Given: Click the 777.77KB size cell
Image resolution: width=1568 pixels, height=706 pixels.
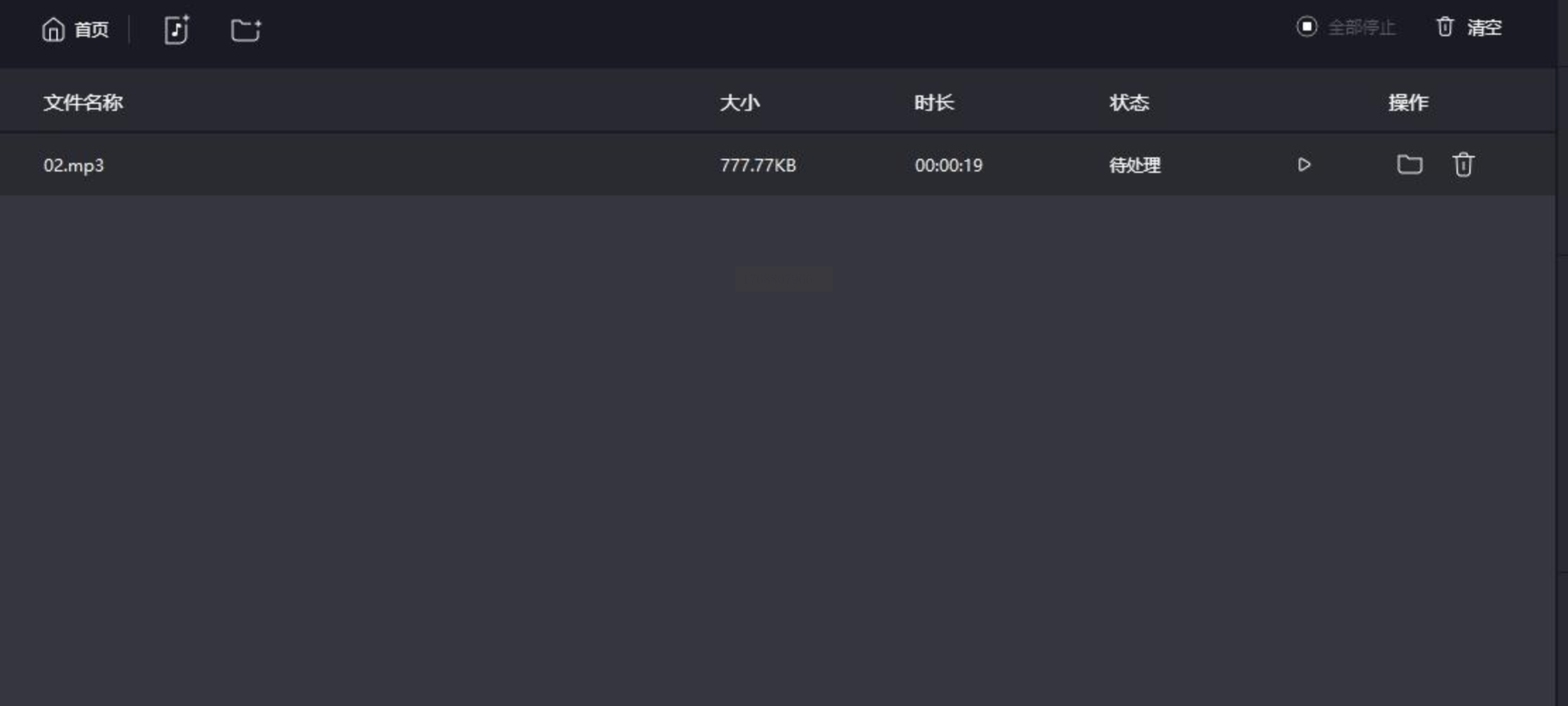Looking at the screenshot, I should tap(758, 166).
